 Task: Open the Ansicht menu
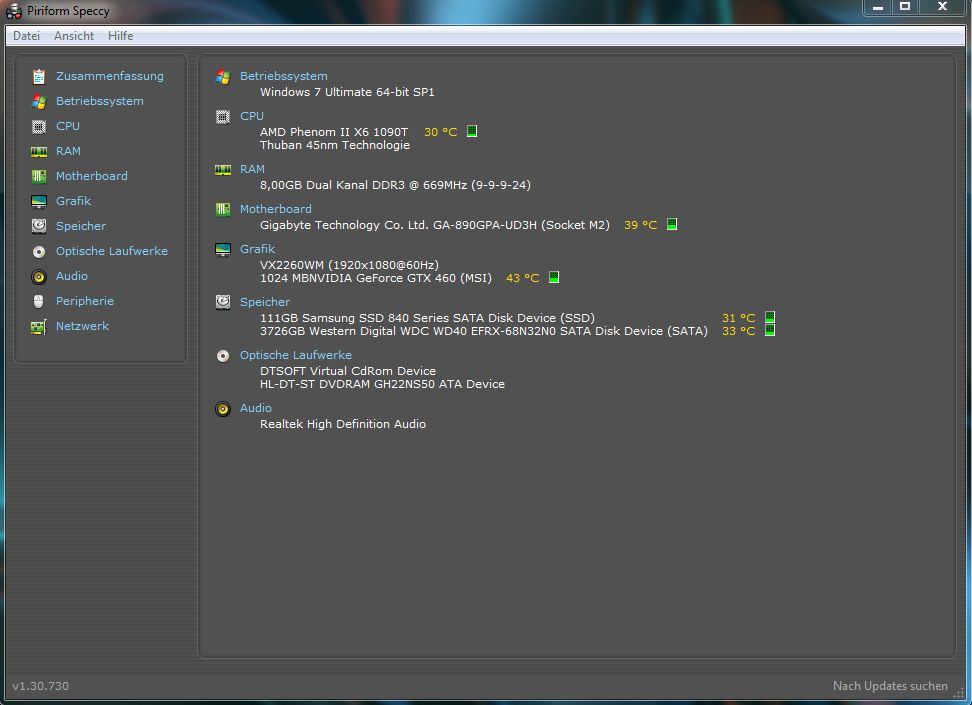coord(74,36)
